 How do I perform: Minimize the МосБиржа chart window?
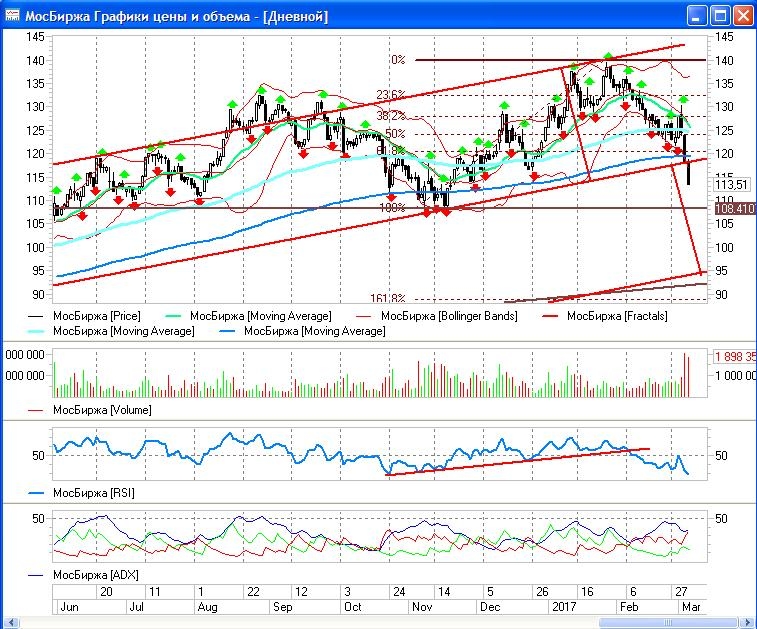pyautogui.click(x=698, y=16)
